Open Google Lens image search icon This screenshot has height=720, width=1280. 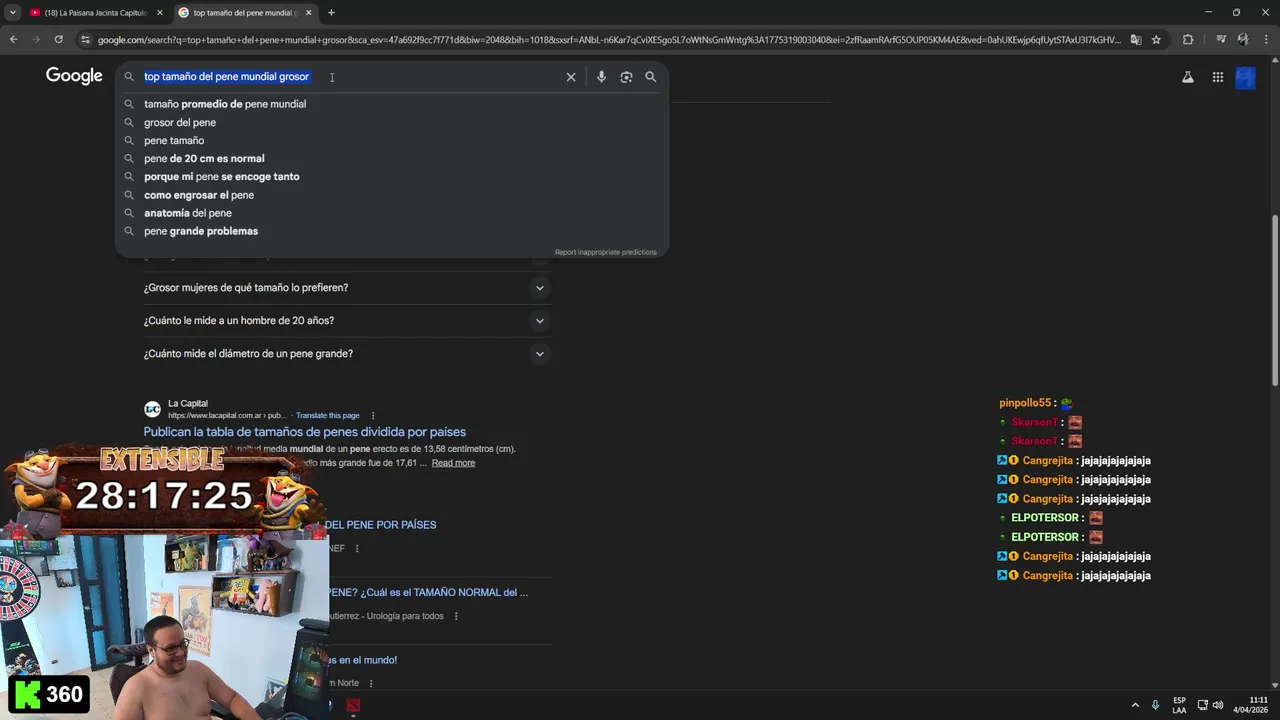tap(626, 77)
